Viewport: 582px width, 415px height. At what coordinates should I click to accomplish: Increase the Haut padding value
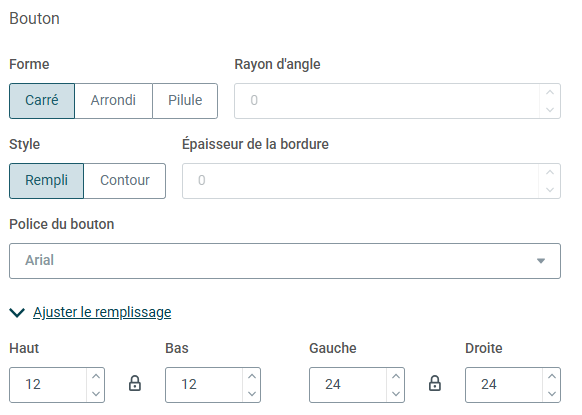(x=96, y=376)
